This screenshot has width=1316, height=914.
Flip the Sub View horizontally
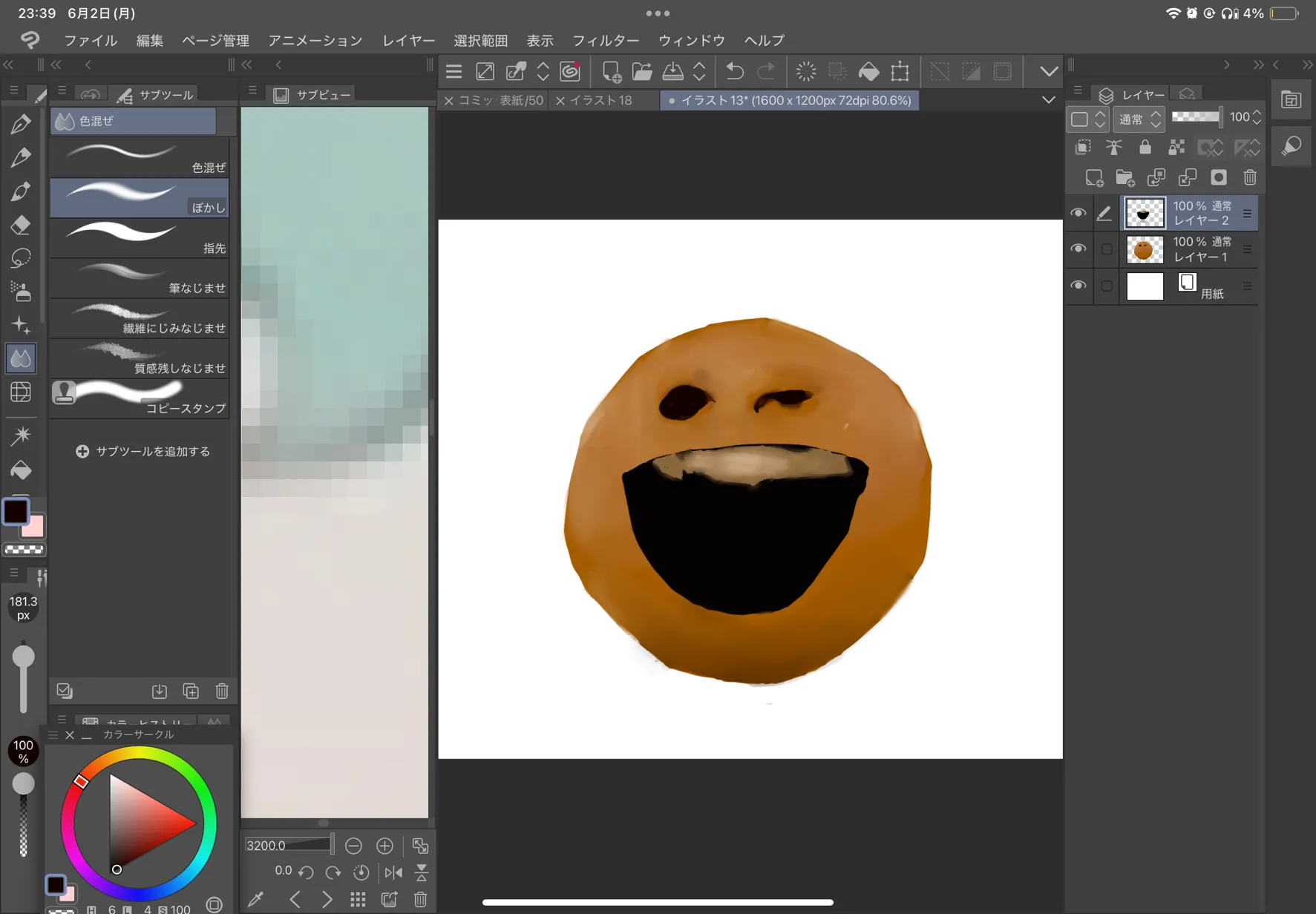pyautogui.click(x=393, y=872)
